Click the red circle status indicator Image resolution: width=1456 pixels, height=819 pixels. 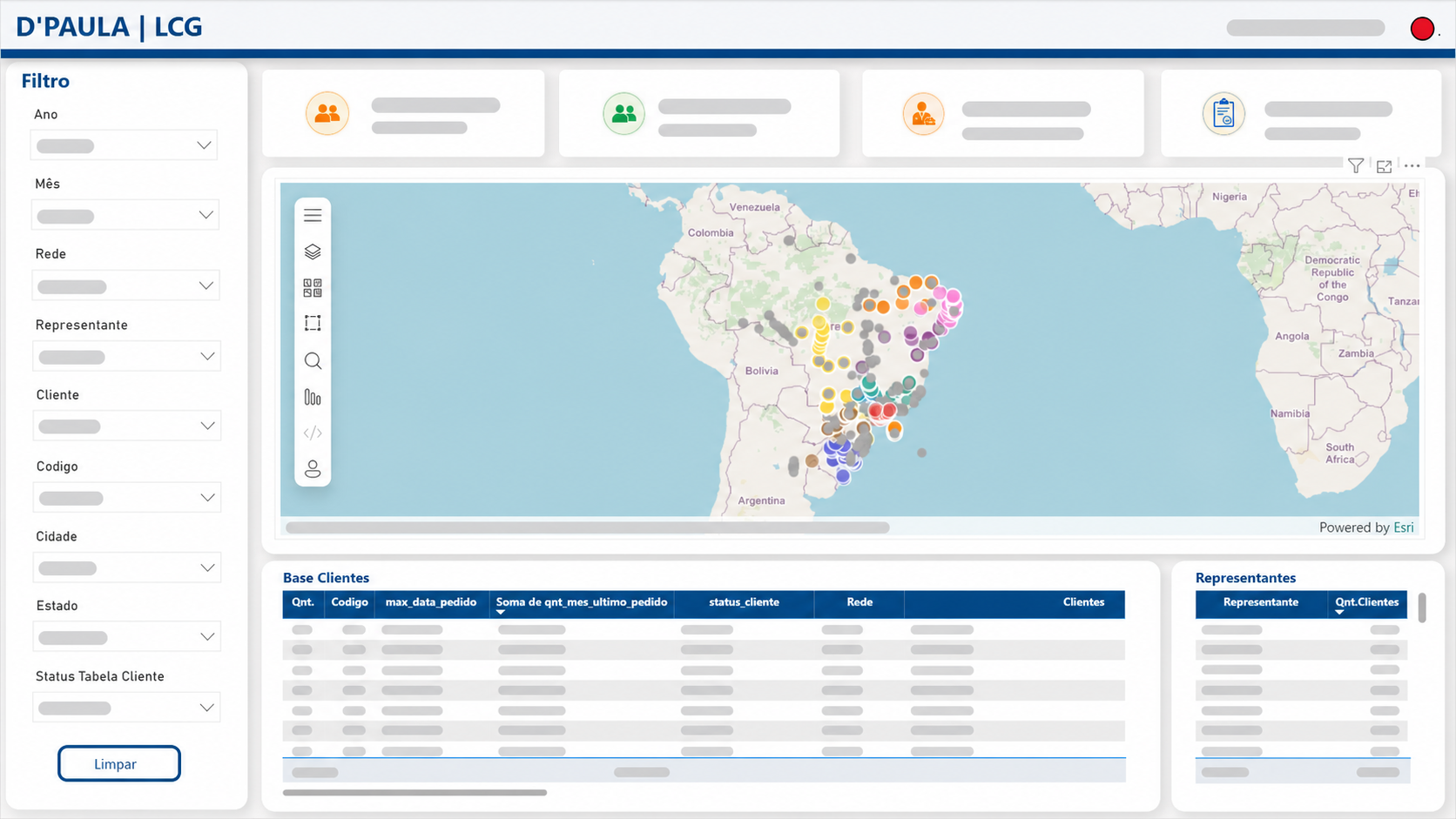click(x=1422, y=29)
